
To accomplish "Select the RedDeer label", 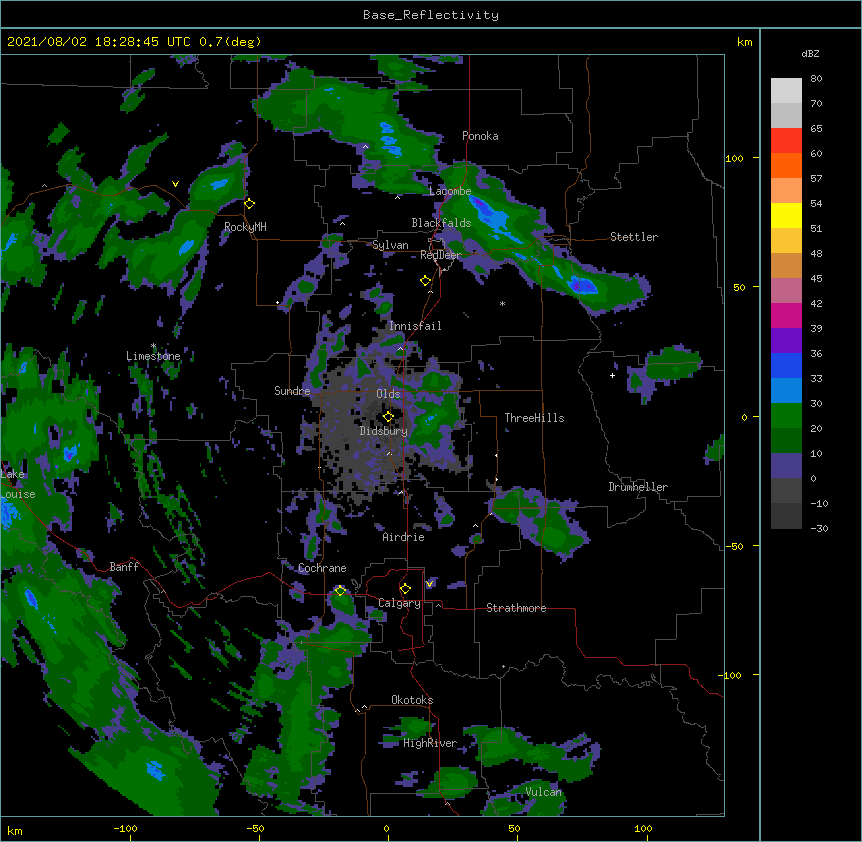I will point(440,255).
